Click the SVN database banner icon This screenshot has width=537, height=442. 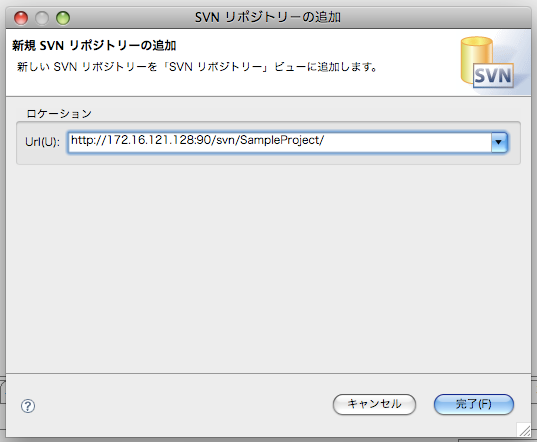(487, 63)
